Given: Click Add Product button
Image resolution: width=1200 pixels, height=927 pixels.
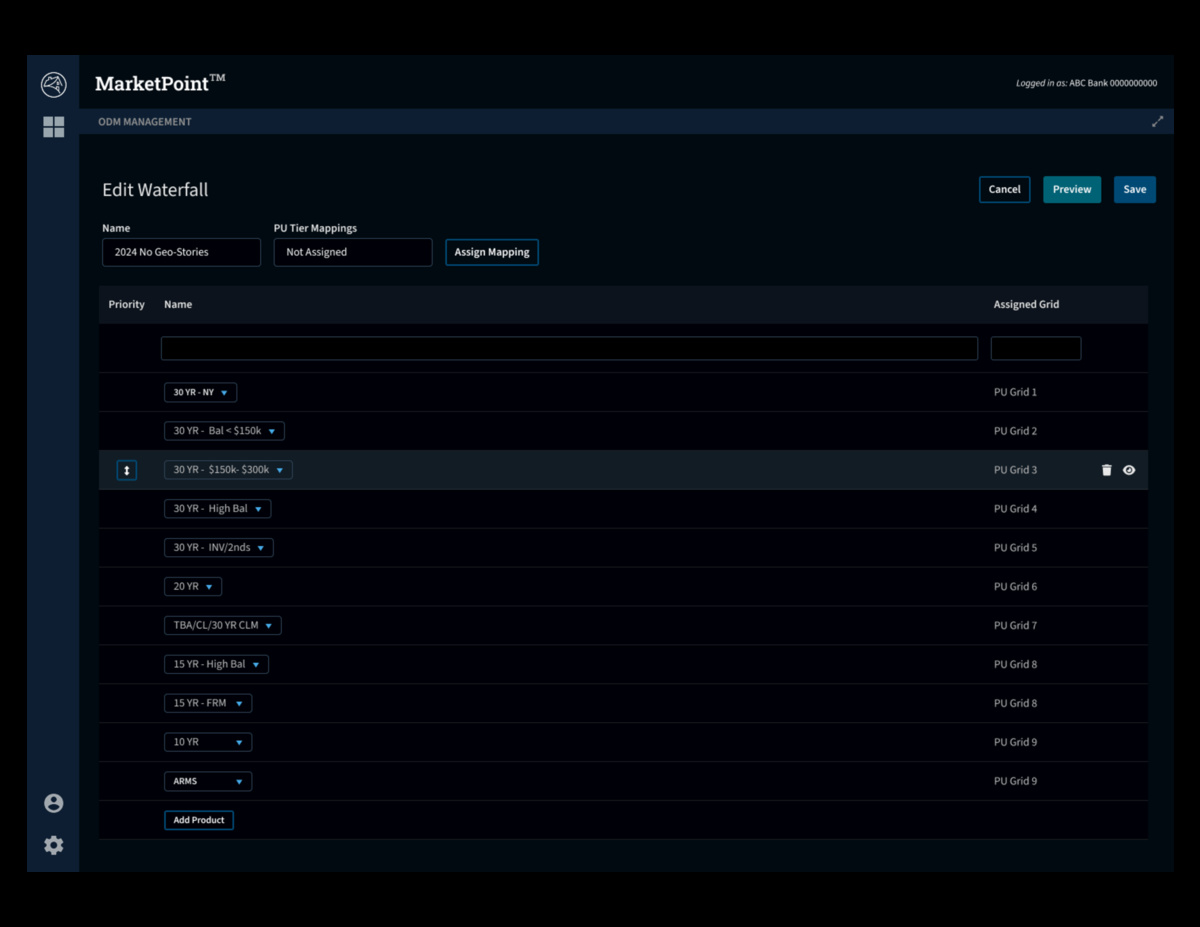Looking at the screenshot, I should click(199, 821).
